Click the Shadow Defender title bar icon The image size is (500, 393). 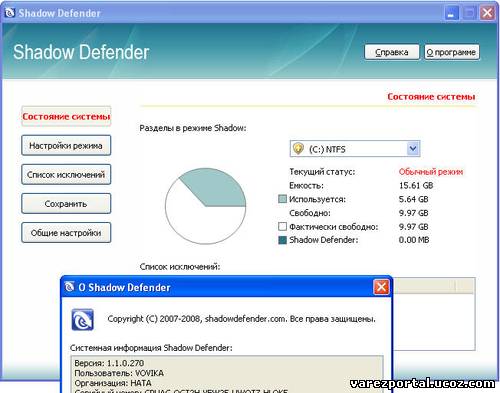(x=10, y=12)
